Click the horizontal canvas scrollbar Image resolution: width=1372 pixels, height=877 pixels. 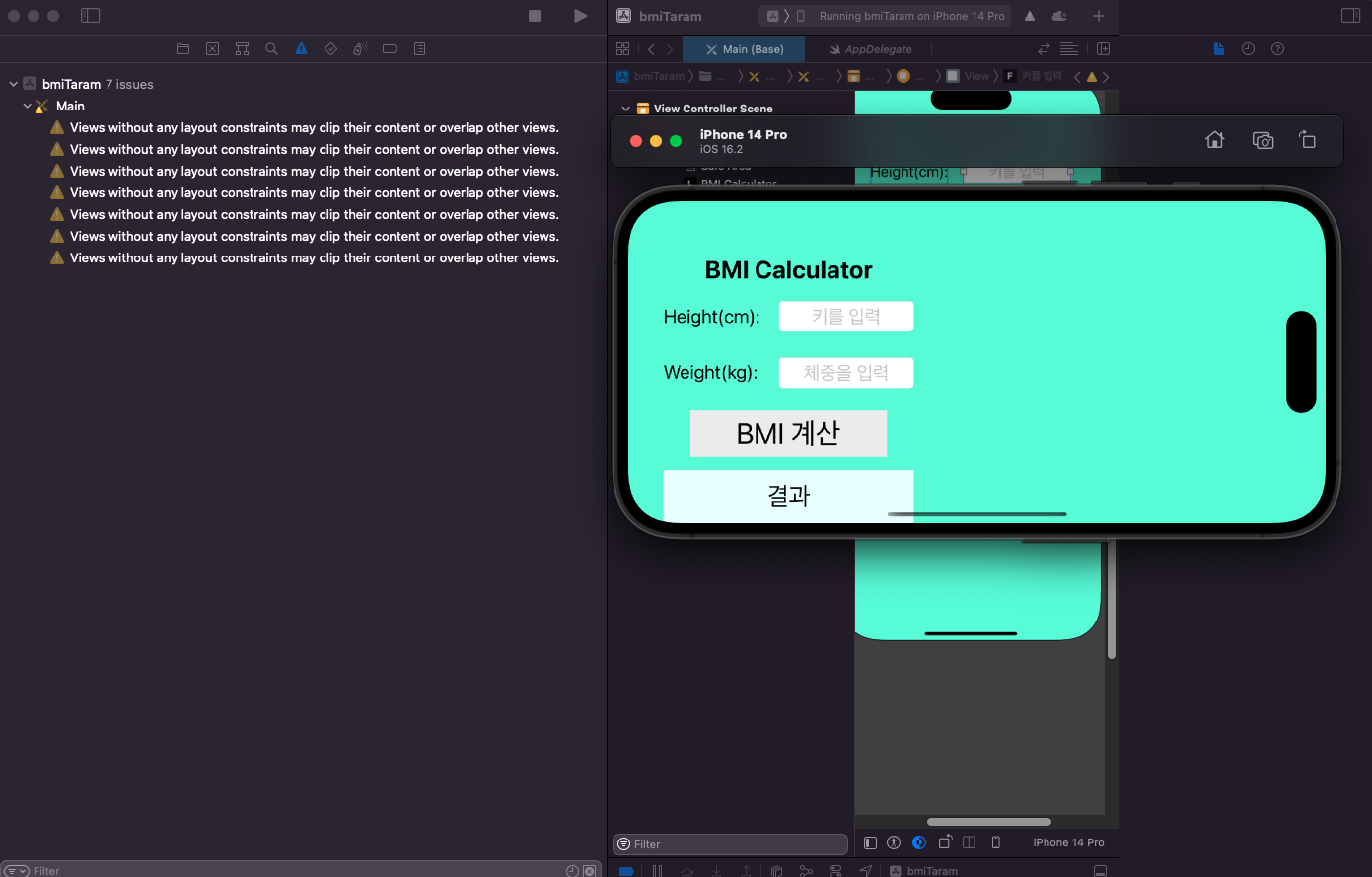(x=989, y=822)
